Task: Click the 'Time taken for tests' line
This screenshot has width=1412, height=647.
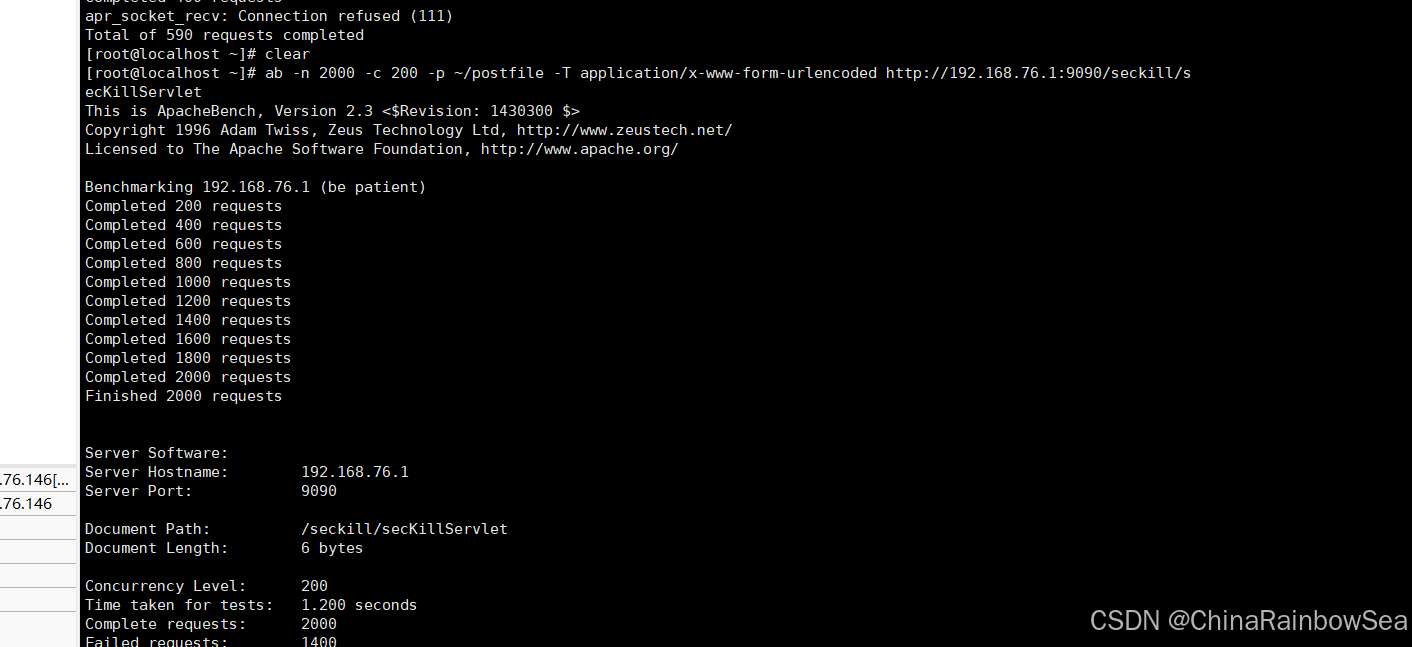Action: click(x=251, y=605)
